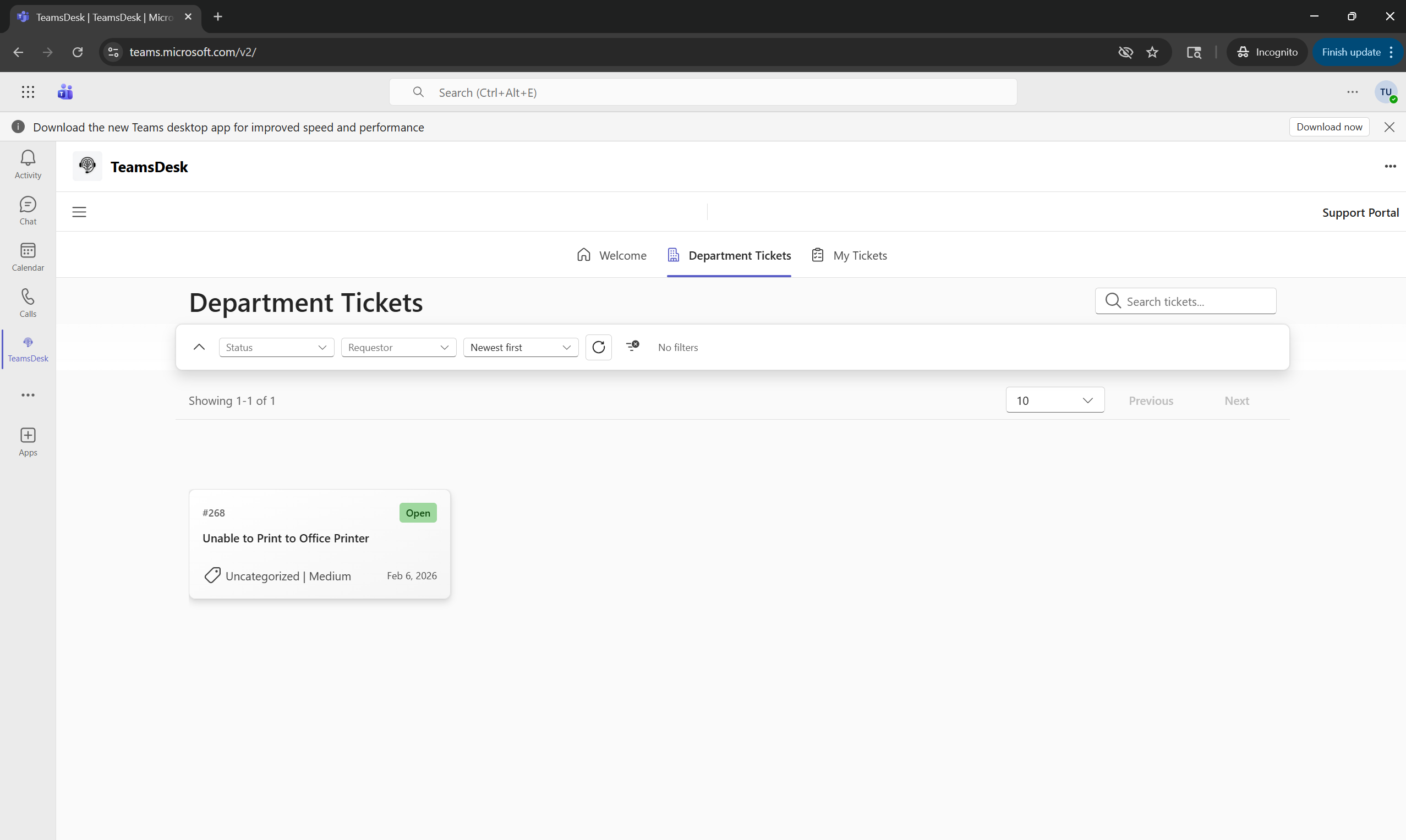Open the Activity panel in Teams sidebar
This screenshot has height=840, width=1406.
(27, 163)
